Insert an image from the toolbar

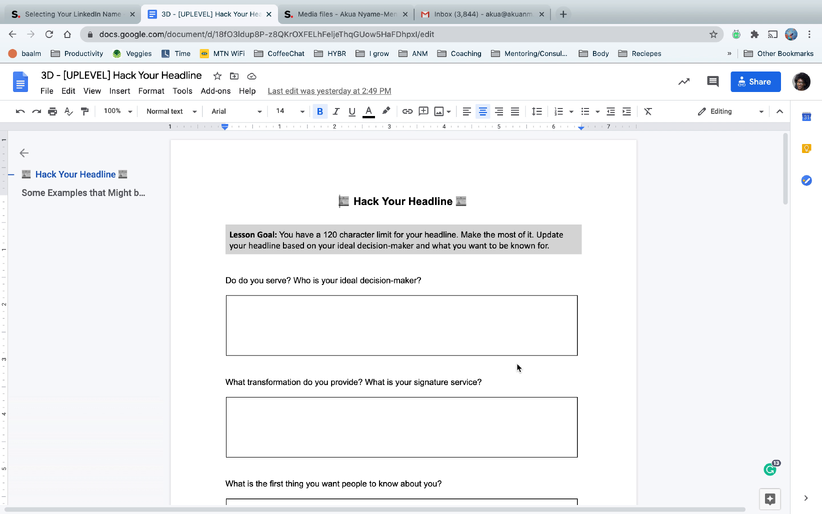tap(439, 111)
